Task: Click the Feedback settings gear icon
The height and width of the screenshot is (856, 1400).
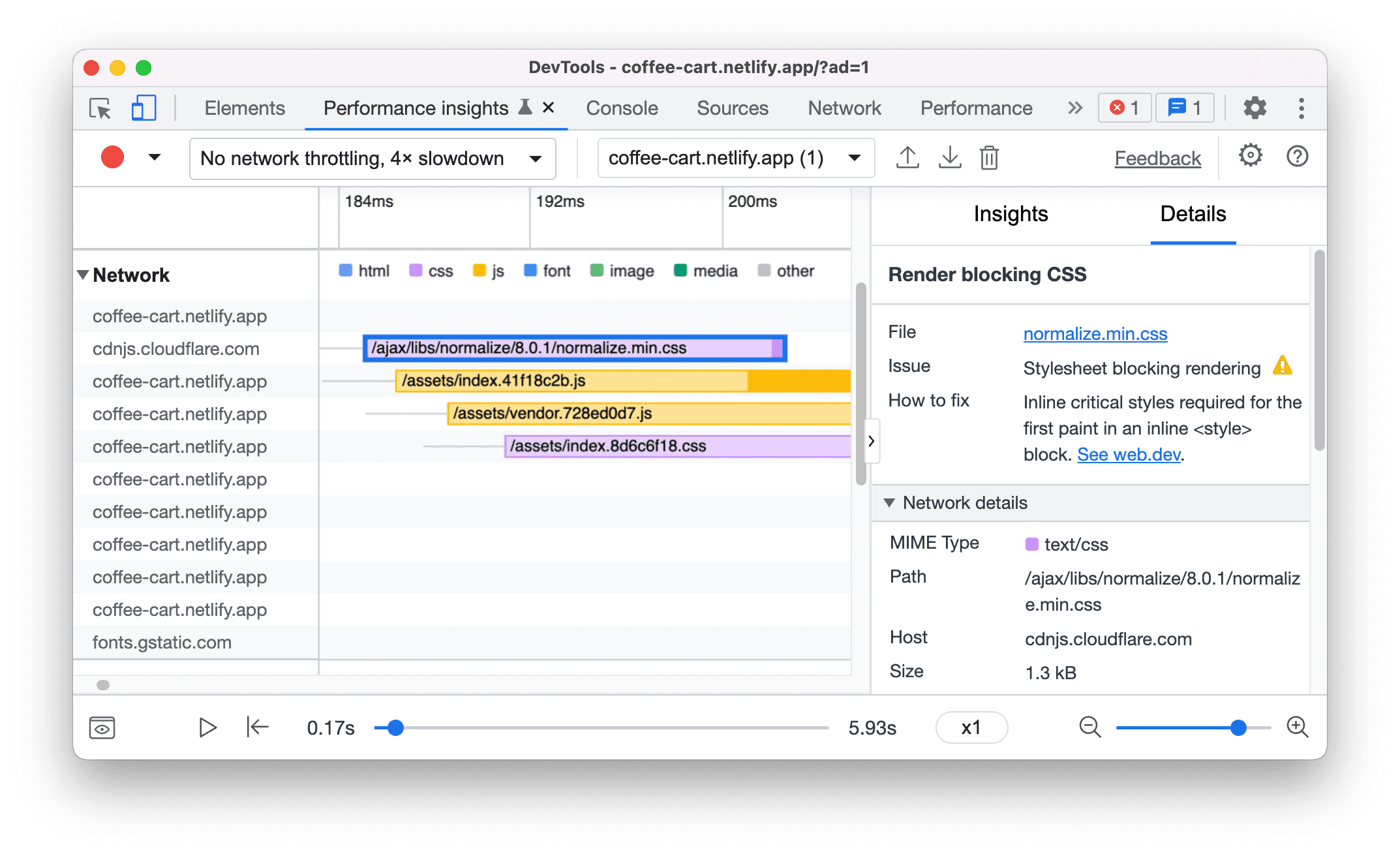Action: click(1248, 157)
